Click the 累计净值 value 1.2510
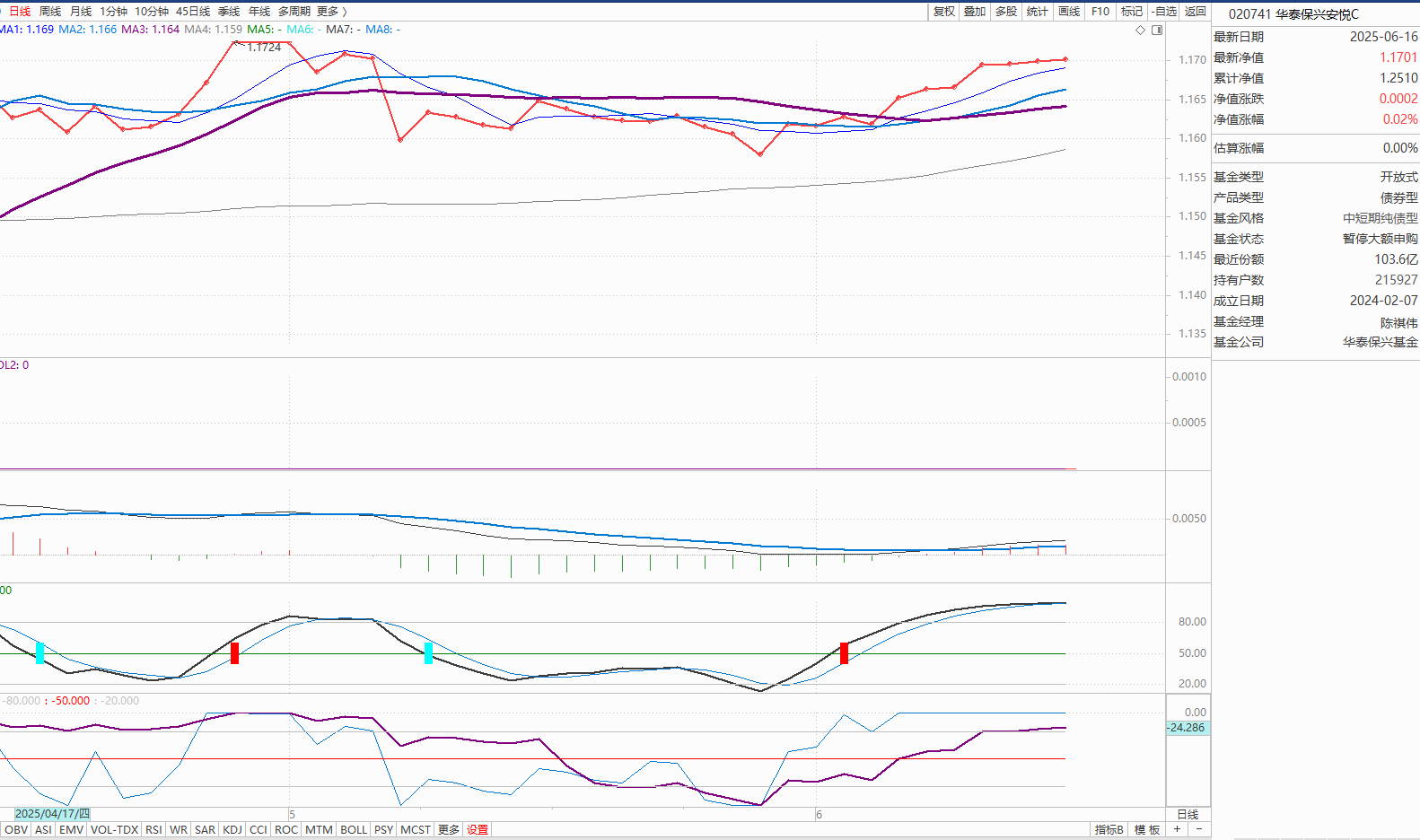 coord(1398,78)
